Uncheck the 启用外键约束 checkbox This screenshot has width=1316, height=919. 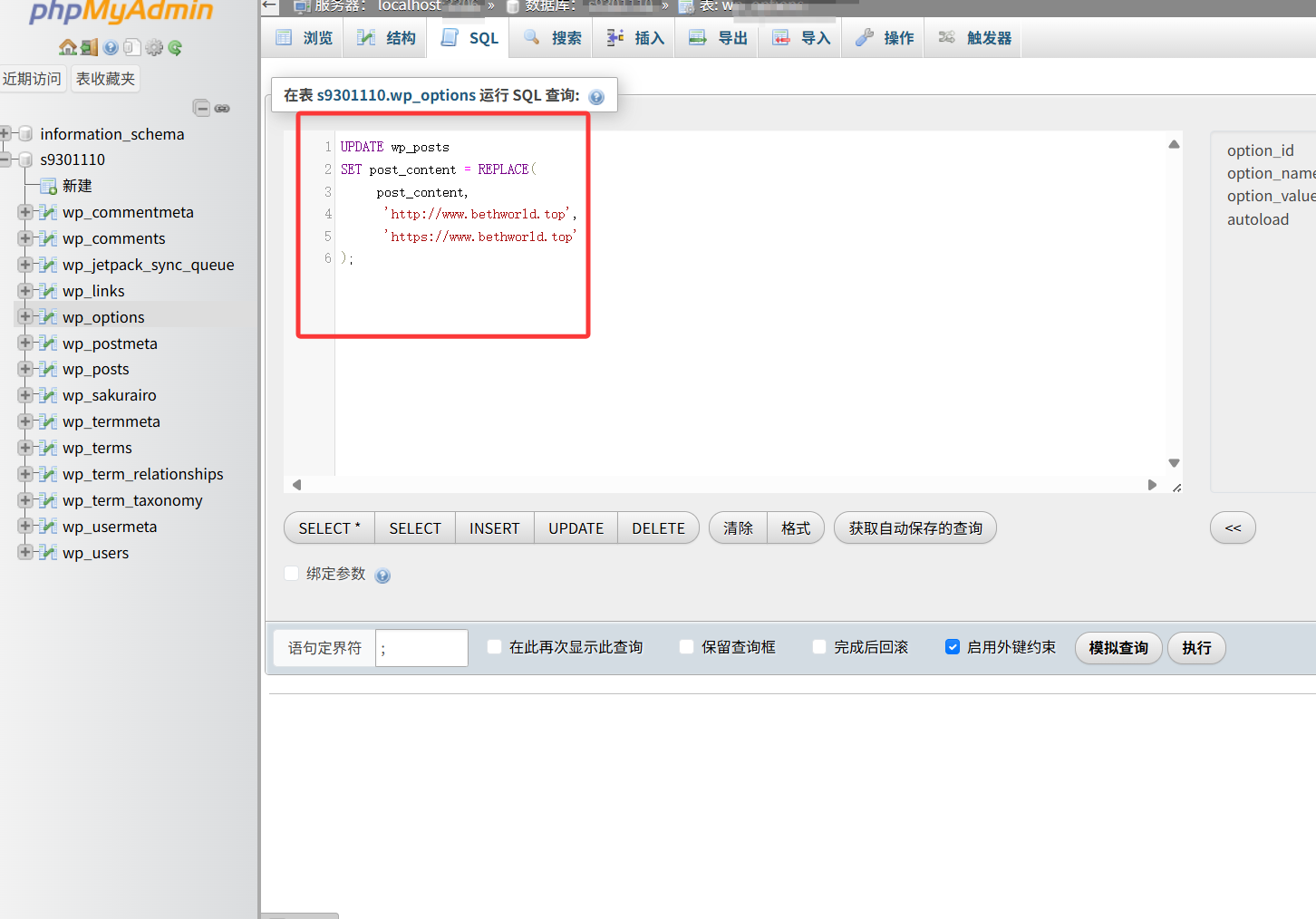(x=953, y=647)
